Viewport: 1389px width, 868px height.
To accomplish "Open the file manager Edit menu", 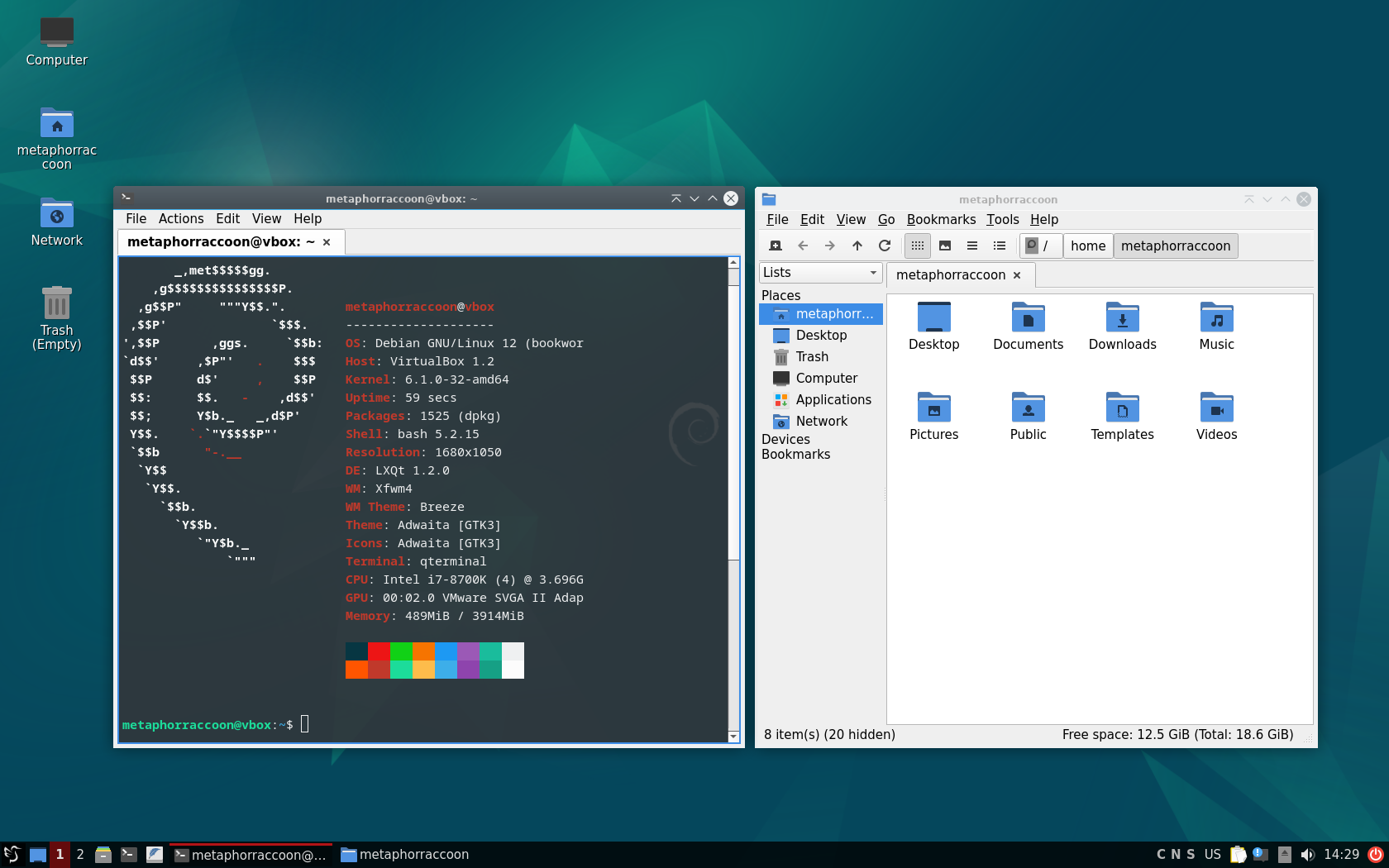I will tap(812, 220).
